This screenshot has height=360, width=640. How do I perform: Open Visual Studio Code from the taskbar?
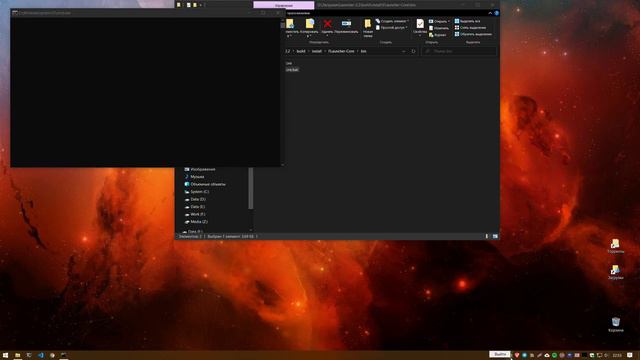point(41,355)
